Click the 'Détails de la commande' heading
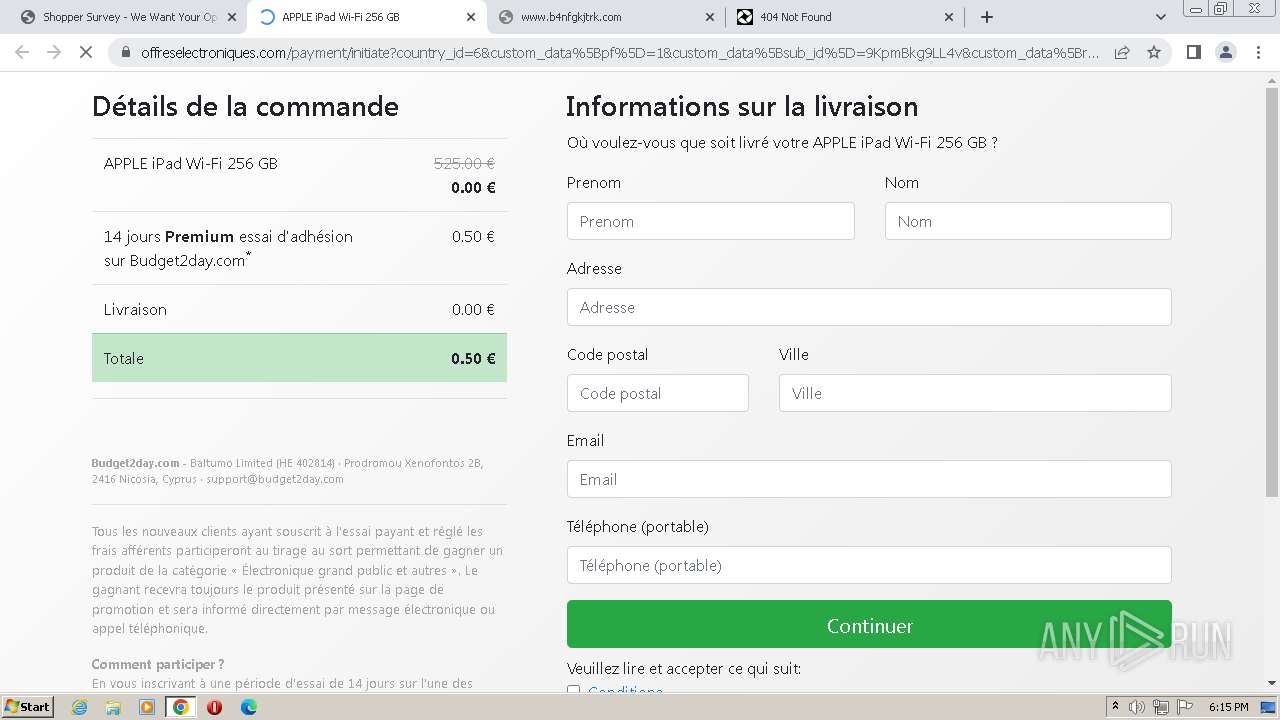1280x720 pixels. tap(245, 106)
